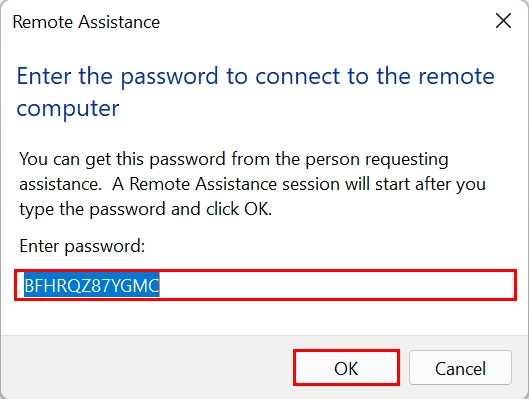Click 'You can get this password' instruction line
This screenshot has width=529, height=399.
click(x=233, y=159)
